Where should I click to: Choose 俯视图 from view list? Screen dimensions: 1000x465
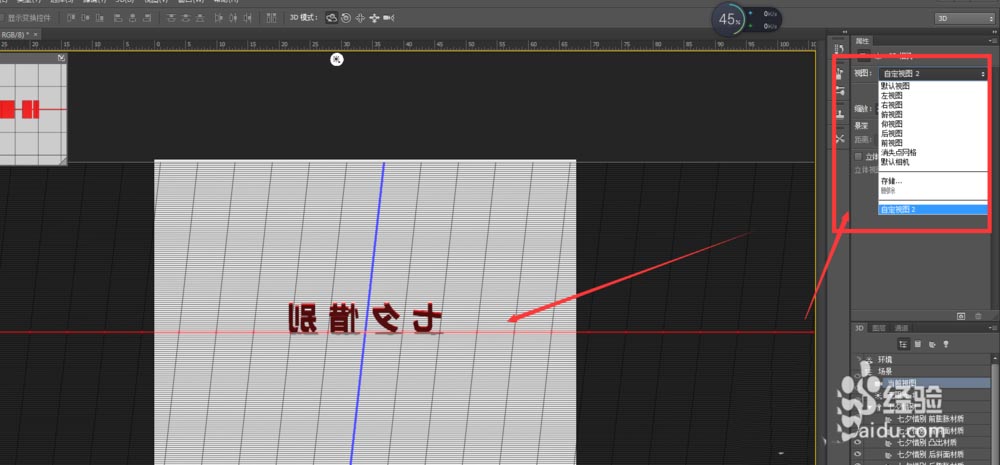[x=892, y=114]
